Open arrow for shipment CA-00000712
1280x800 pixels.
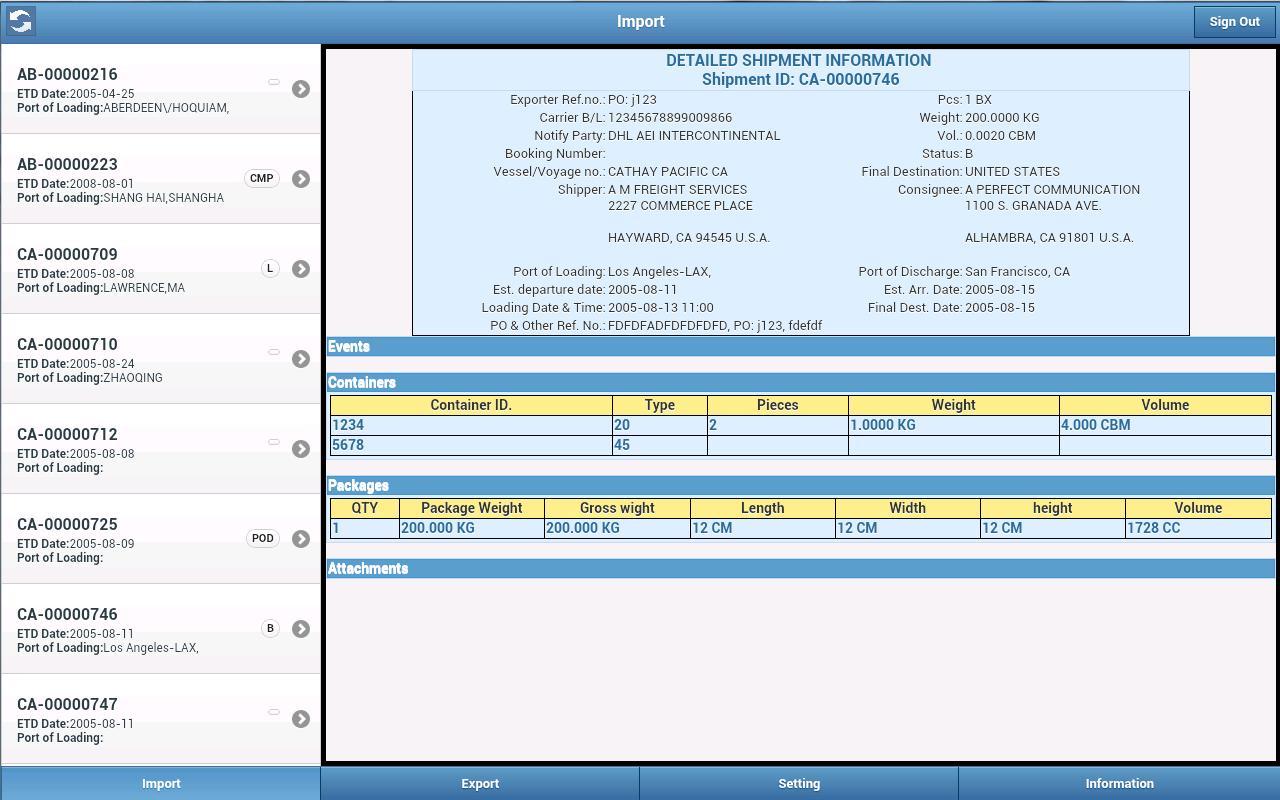pyautogui.click(x=301, y=449)
